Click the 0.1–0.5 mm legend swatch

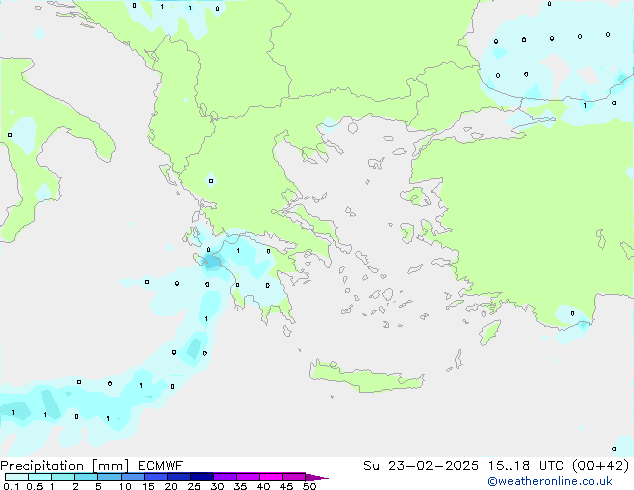tap(17, 477)
